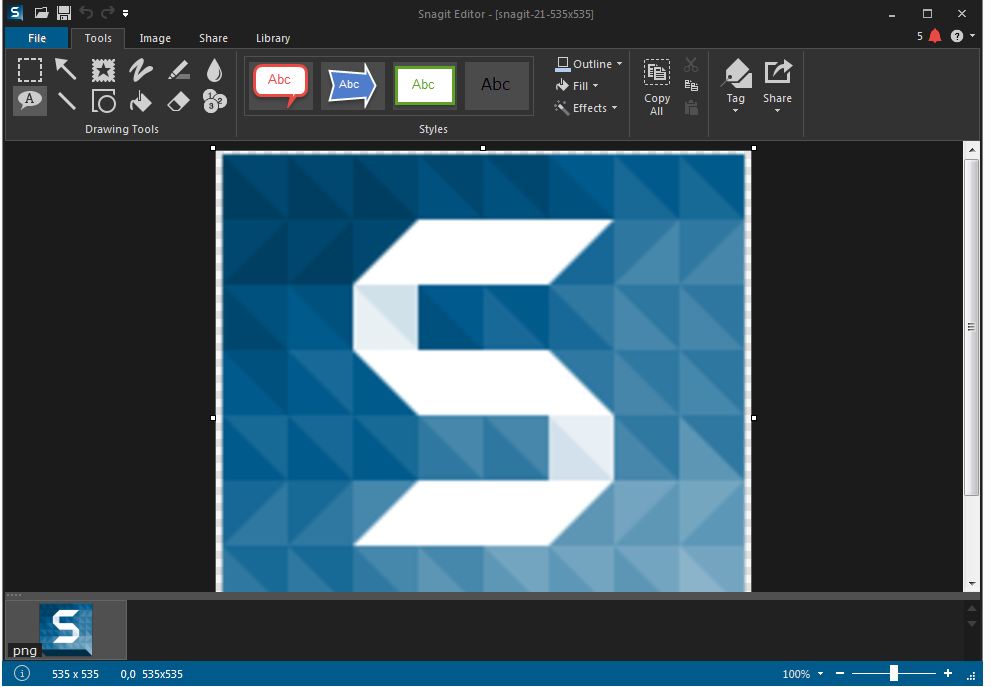Click the tray scroll down arrow
The width and height of the screenshot is (991, 687).
pos(972,624)
